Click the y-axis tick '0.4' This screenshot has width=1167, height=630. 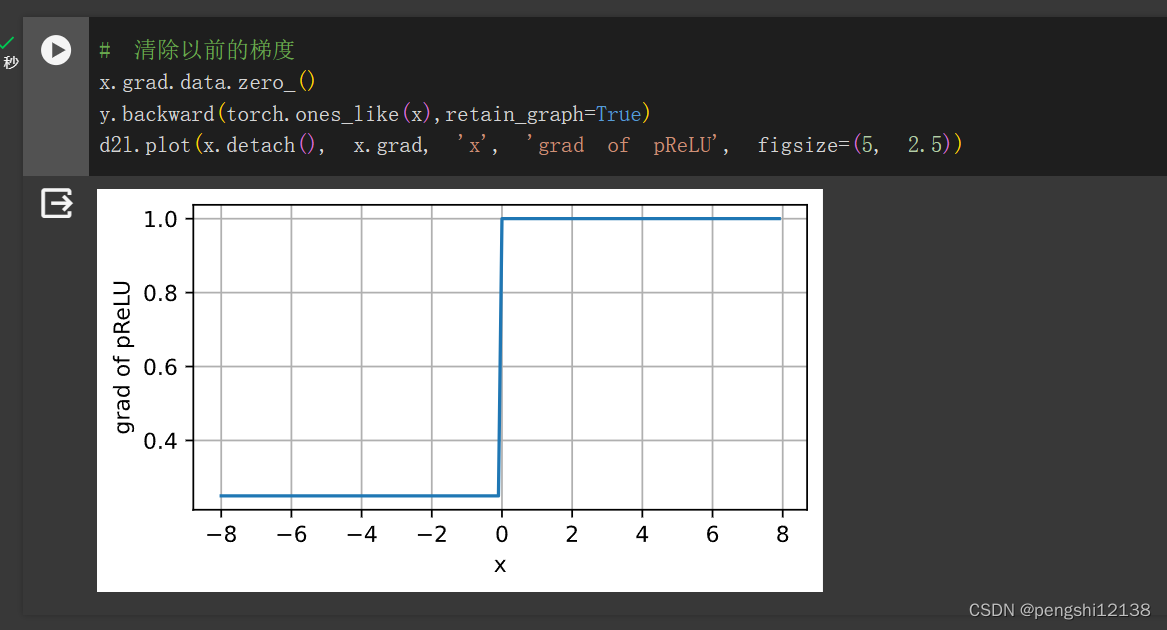point(161,441)
